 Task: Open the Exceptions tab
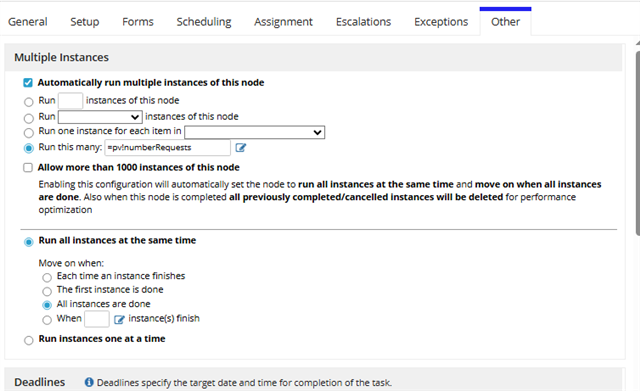(441, 22)
